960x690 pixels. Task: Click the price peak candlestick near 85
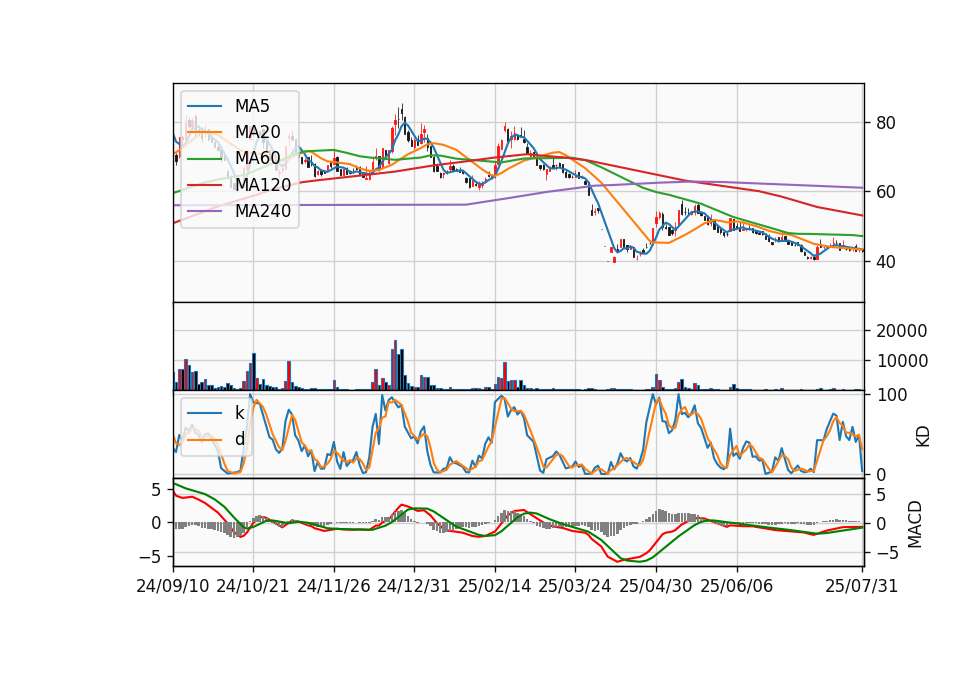click(402, 113)
